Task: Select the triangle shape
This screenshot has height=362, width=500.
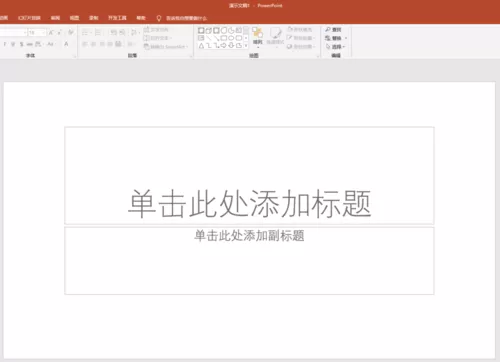Action: 201,46
